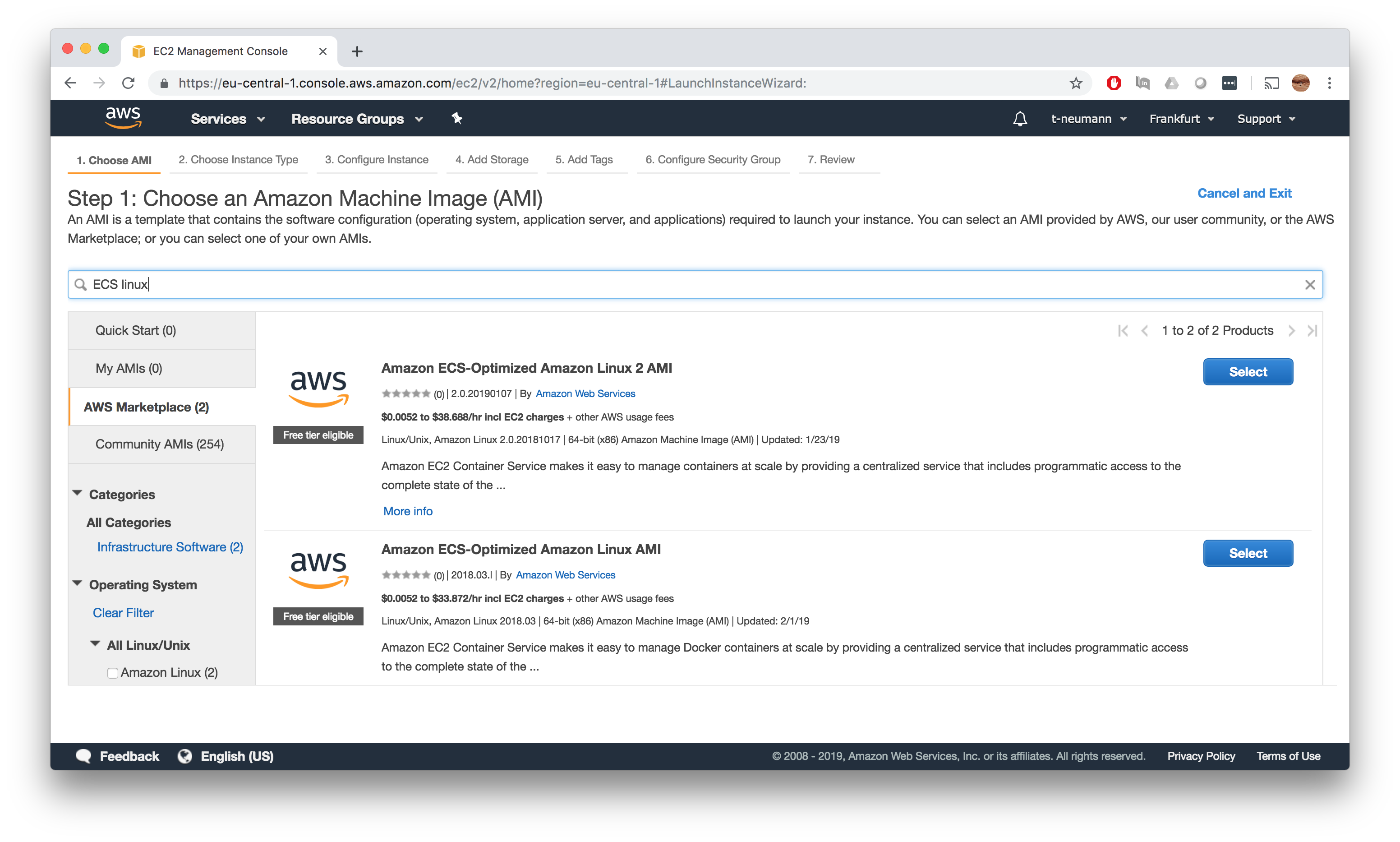Clear the AMI search field
The image size is (1400, 842).
pos(1309,285)
